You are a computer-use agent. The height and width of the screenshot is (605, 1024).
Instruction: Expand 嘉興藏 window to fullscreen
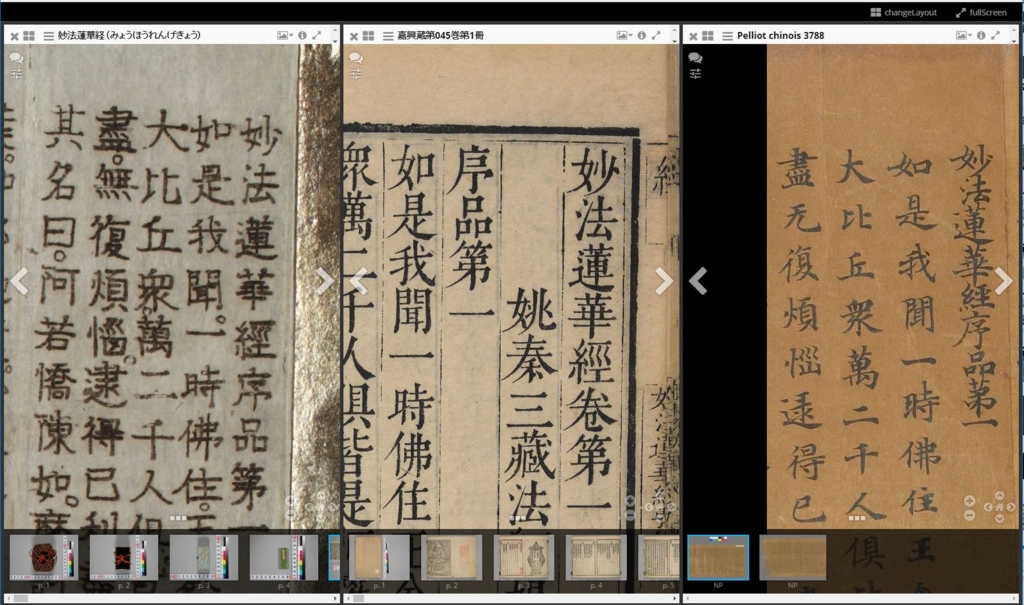[x=656, y=36]
